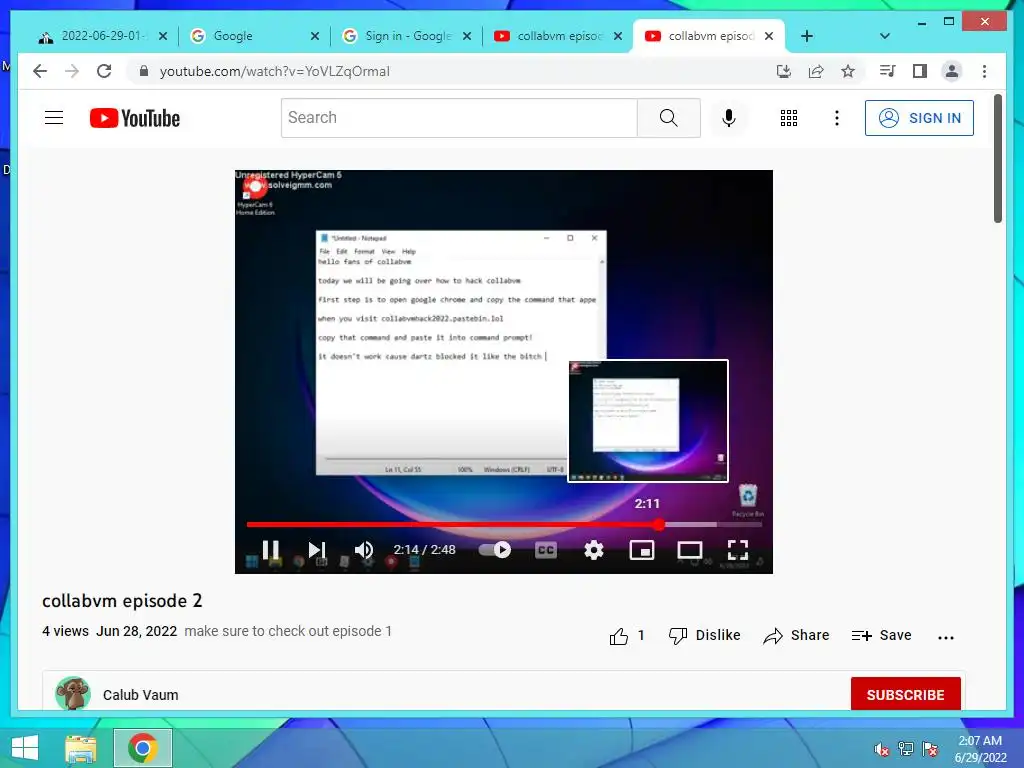The height and width of the screenshot is (768, 1024).
Task: Open video player settings gear
Action: pos(593,550)
